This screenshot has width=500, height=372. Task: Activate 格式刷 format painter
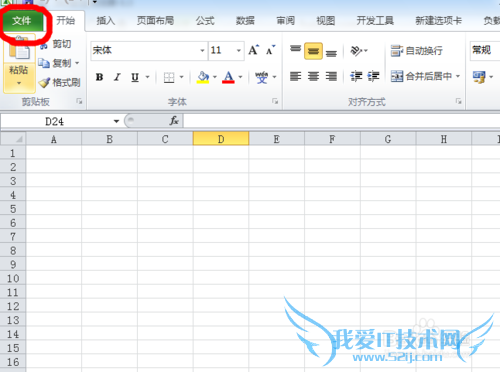coord(59,82)
